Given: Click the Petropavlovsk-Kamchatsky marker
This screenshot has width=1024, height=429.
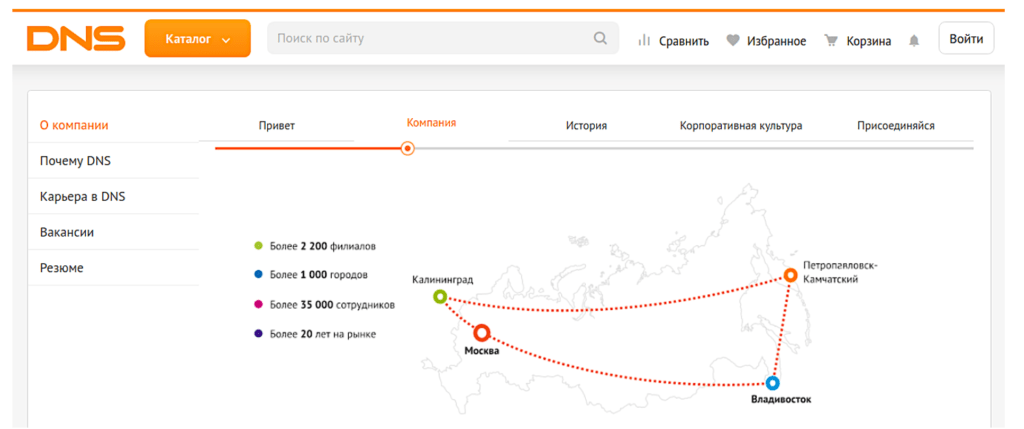Looking at the screenshot, I should (x=790, y=275).
